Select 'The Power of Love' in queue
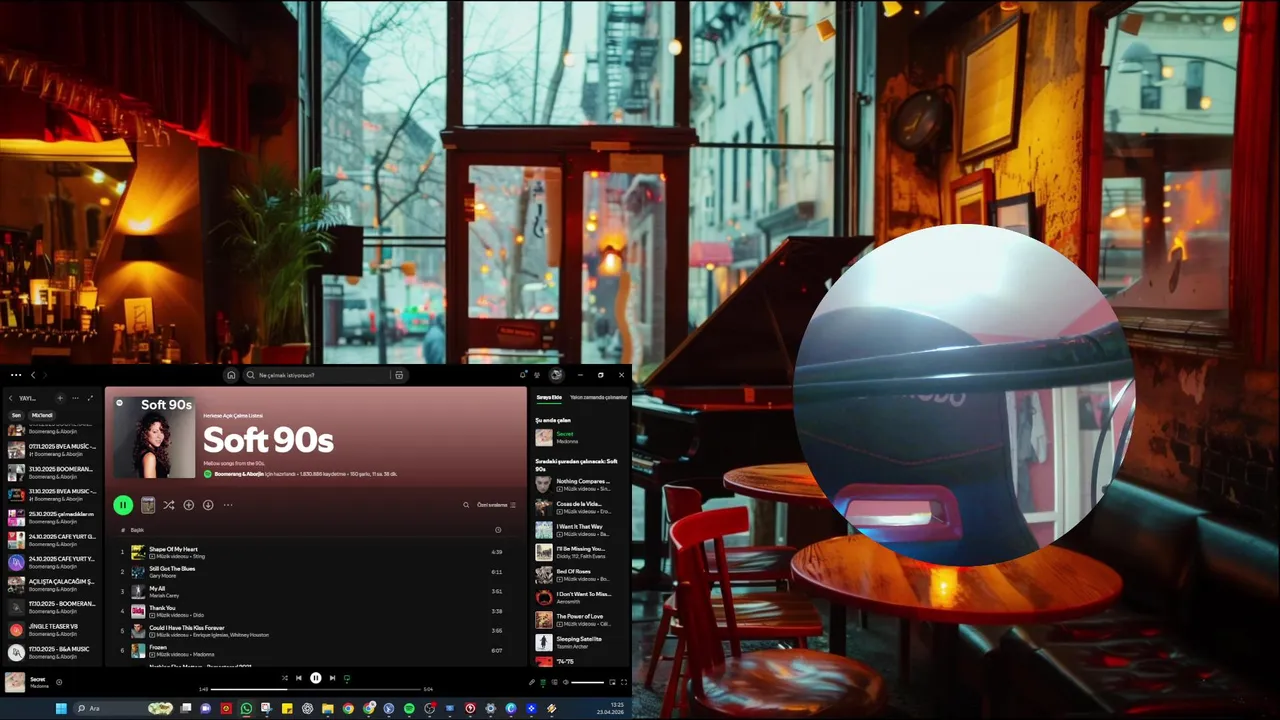The width and height of the screenshot is (1280, 720). [580, 620]
